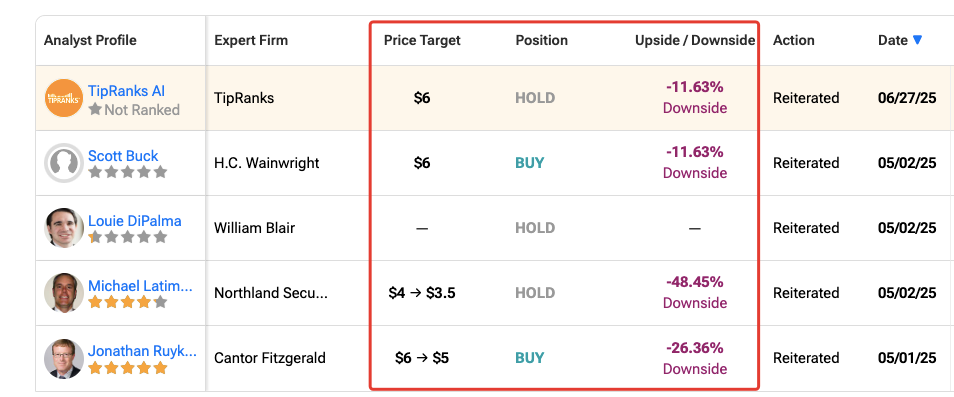This screenshot has width=954, height=397.
Task: Click the Analyst Profile column header
Action: (90, 40)
